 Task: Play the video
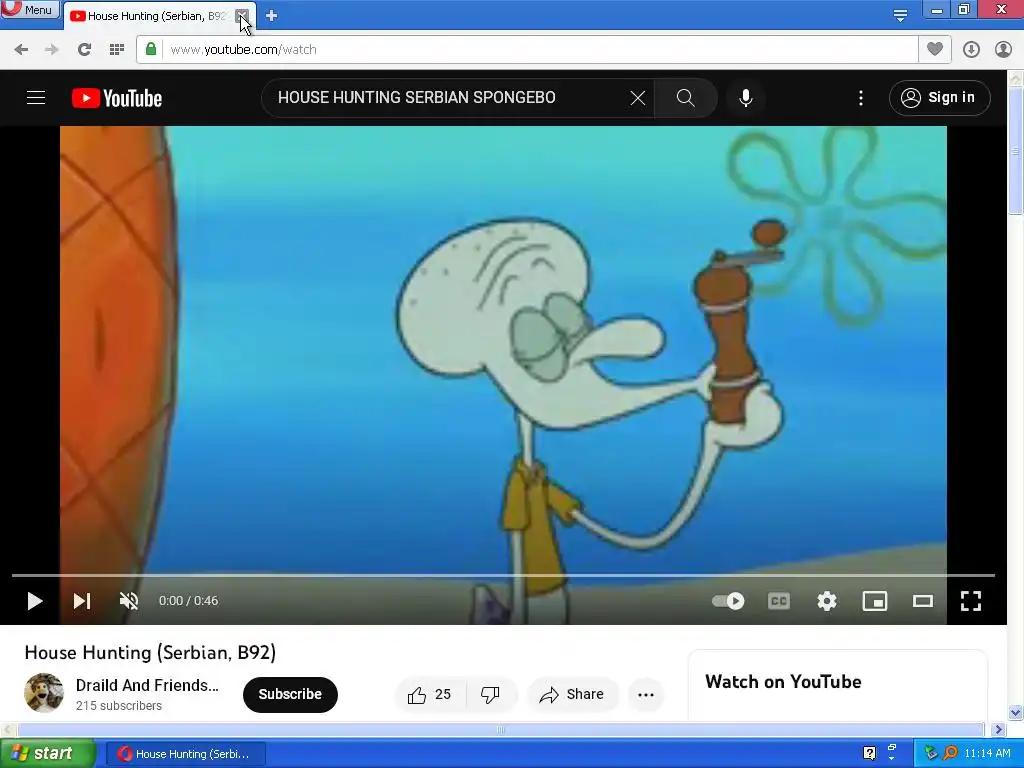(35, 601)
